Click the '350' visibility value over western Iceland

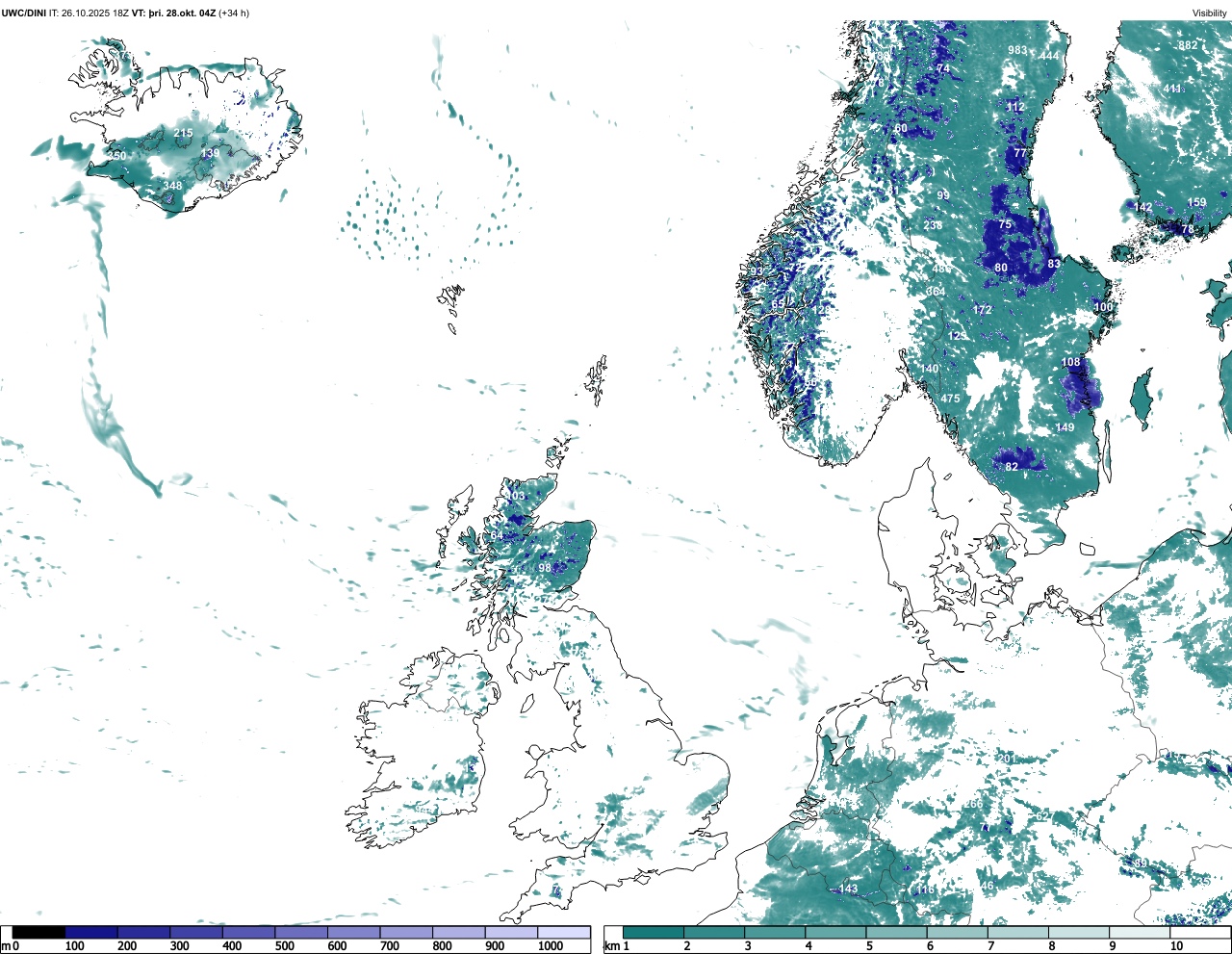point(116,156)
